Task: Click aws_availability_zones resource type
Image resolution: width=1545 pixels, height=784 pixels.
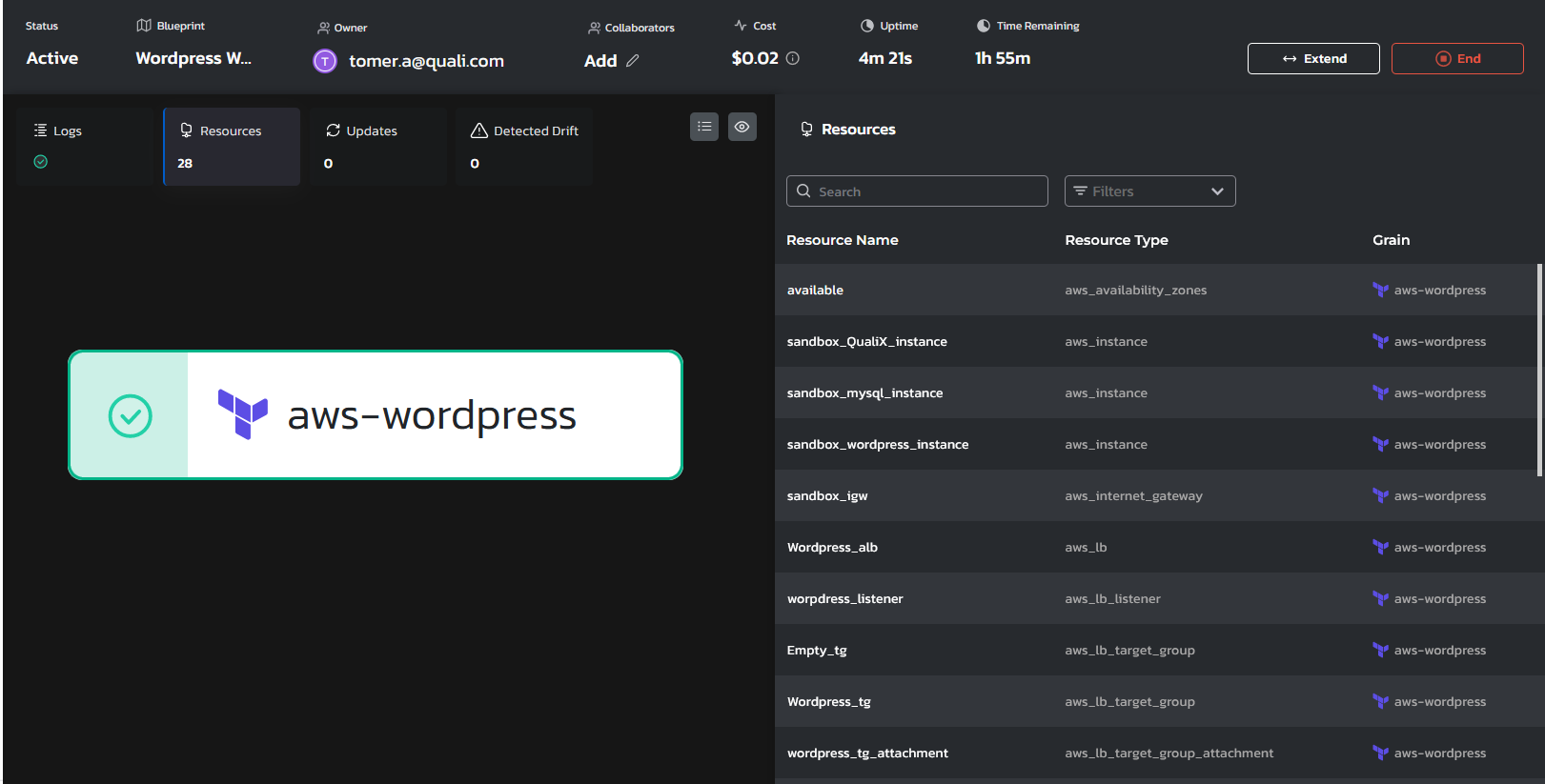Action: [x=1135, y=290]
